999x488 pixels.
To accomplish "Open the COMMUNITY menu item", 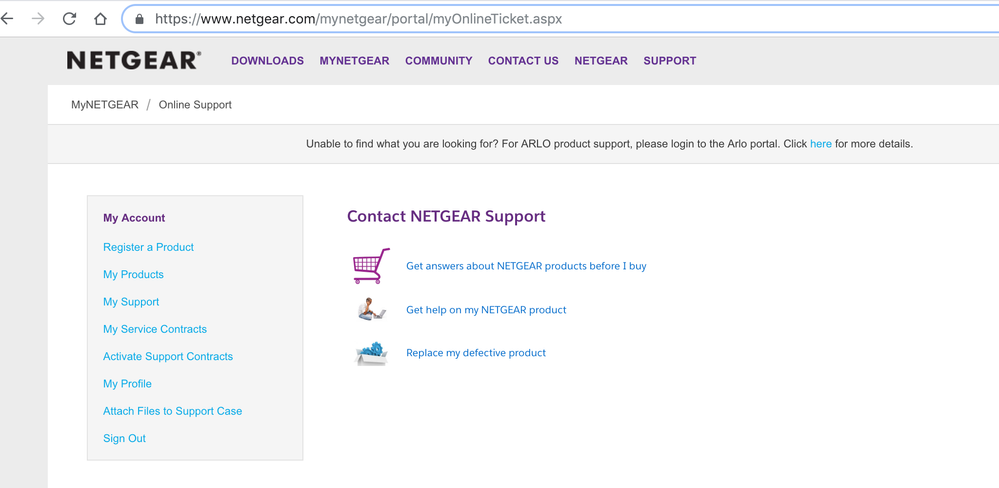I will (x=438, y=61).
